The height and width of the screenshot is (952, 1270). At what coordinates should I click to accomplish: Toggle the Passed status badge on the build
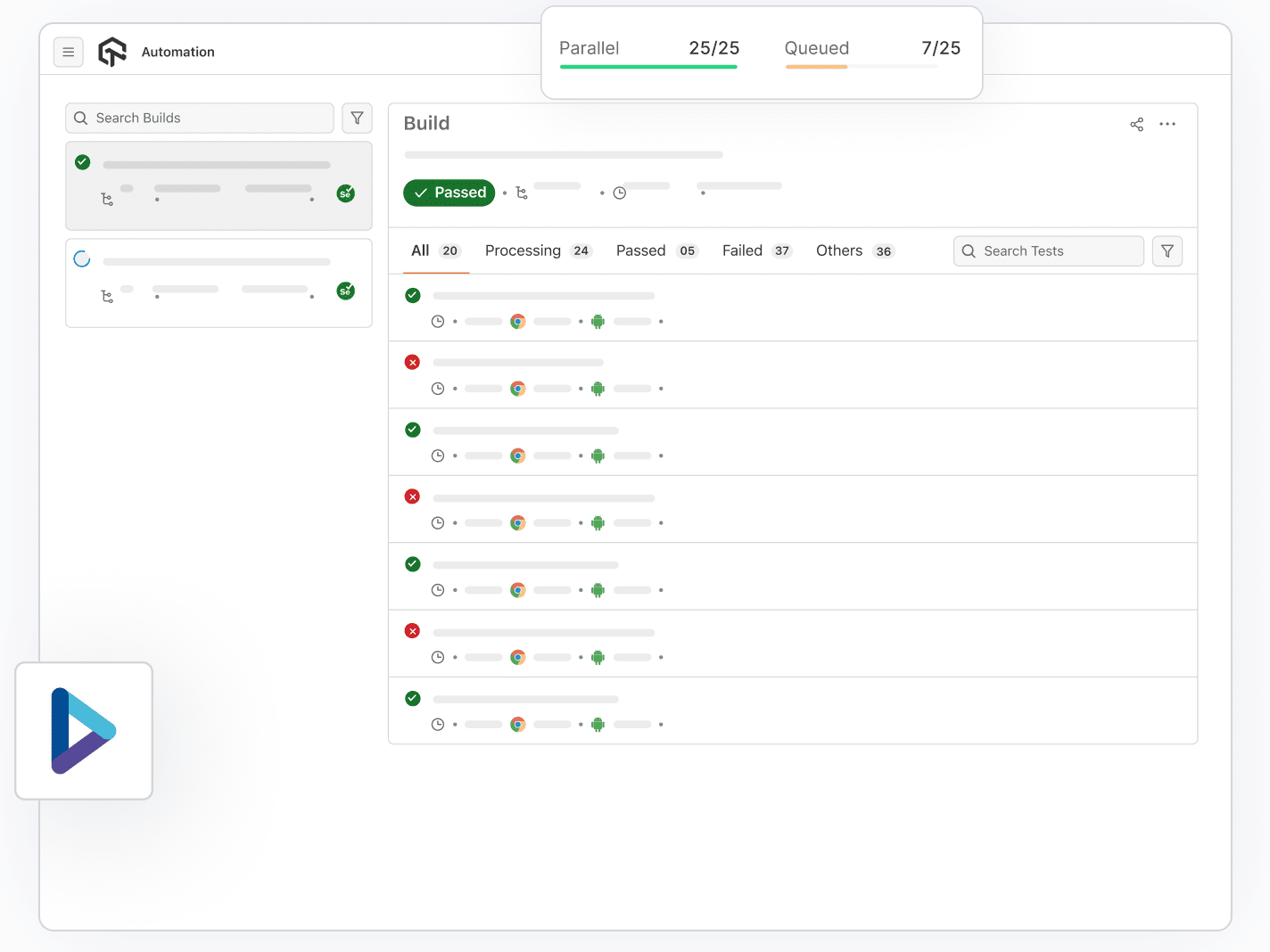point(449,193)
